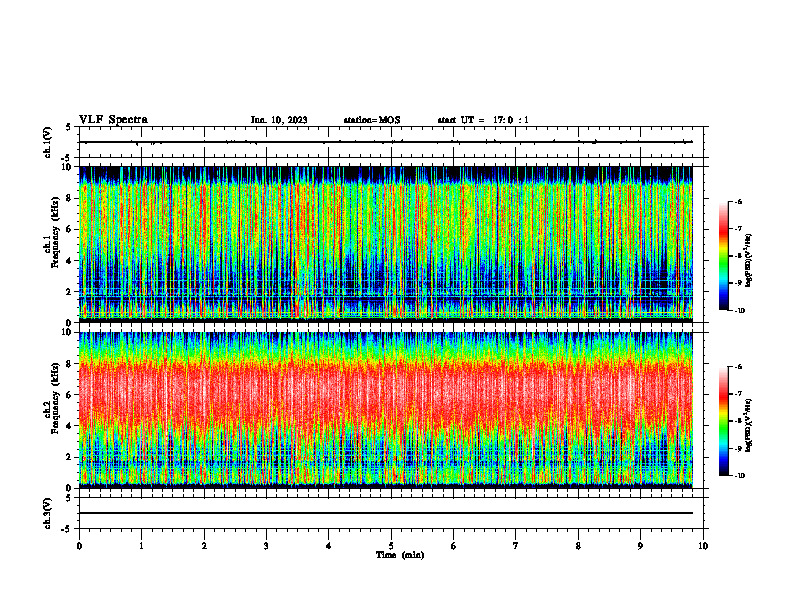Click the ch.1 frequency tick label '4'

tap(70, 261)
